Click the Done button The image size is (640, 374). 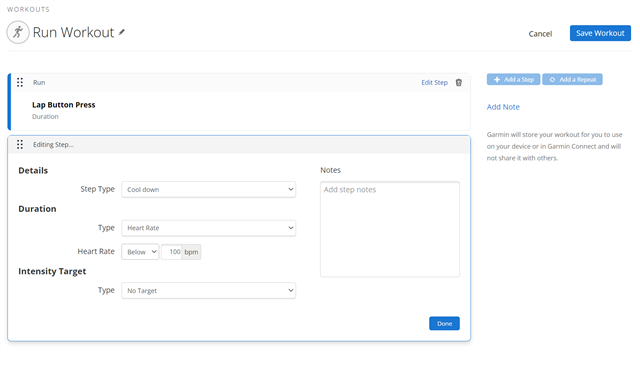pyautogui.click(x=444, y=323)
